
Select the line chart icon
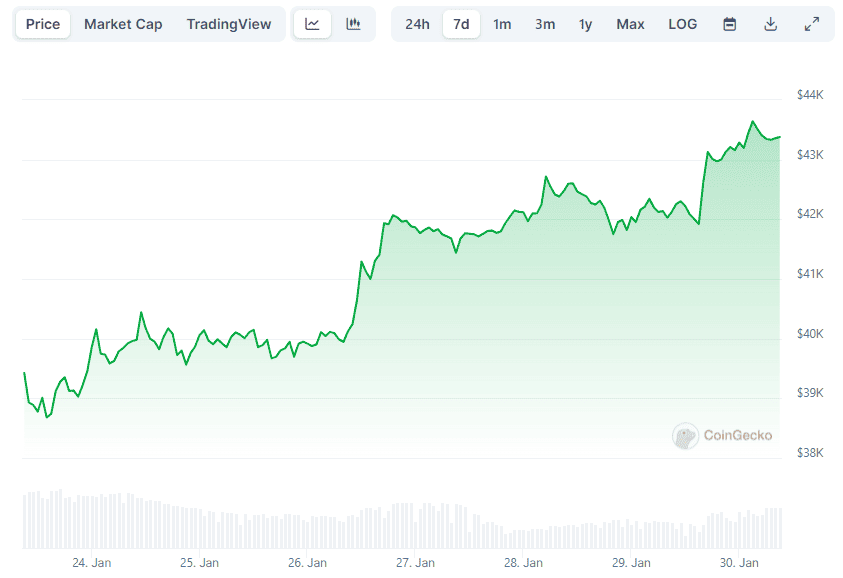click(x=312, y=23)
